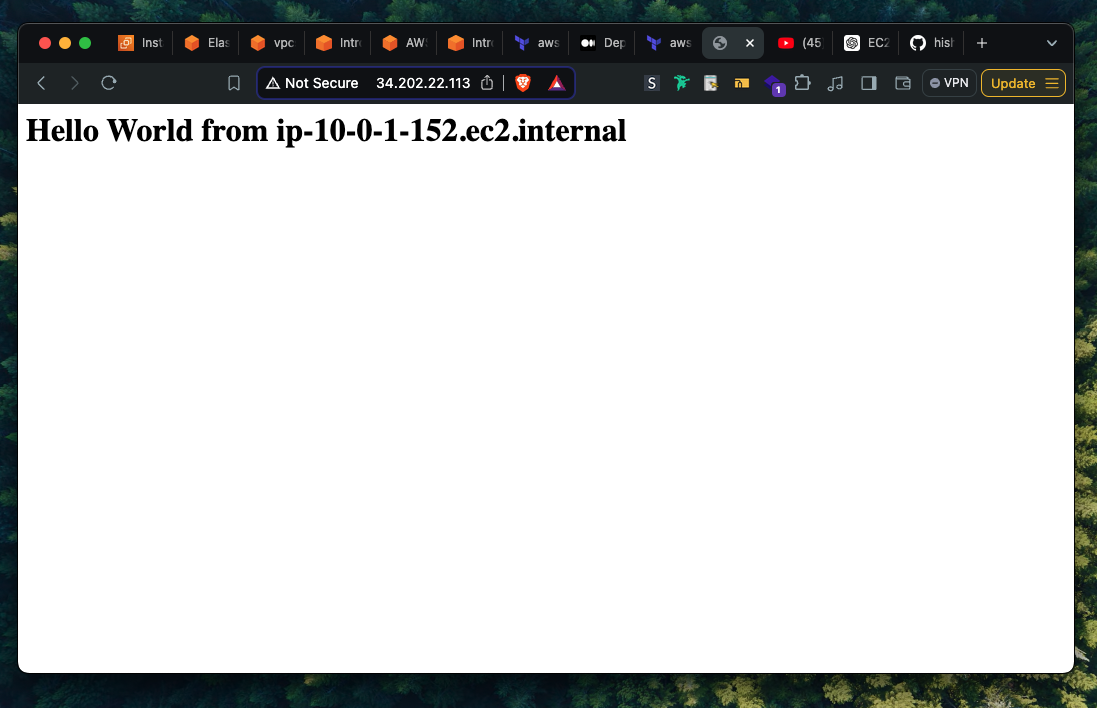
Task: Open Brave Rewards triangle icon
Action: click(556, 83)
